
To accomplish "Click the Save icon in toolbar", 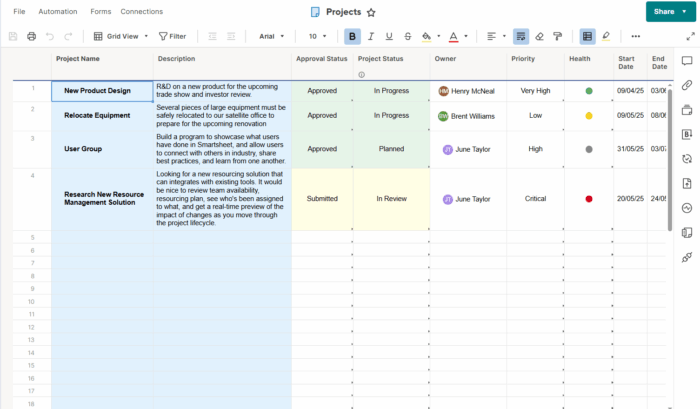I will click(x=13, y=36).
